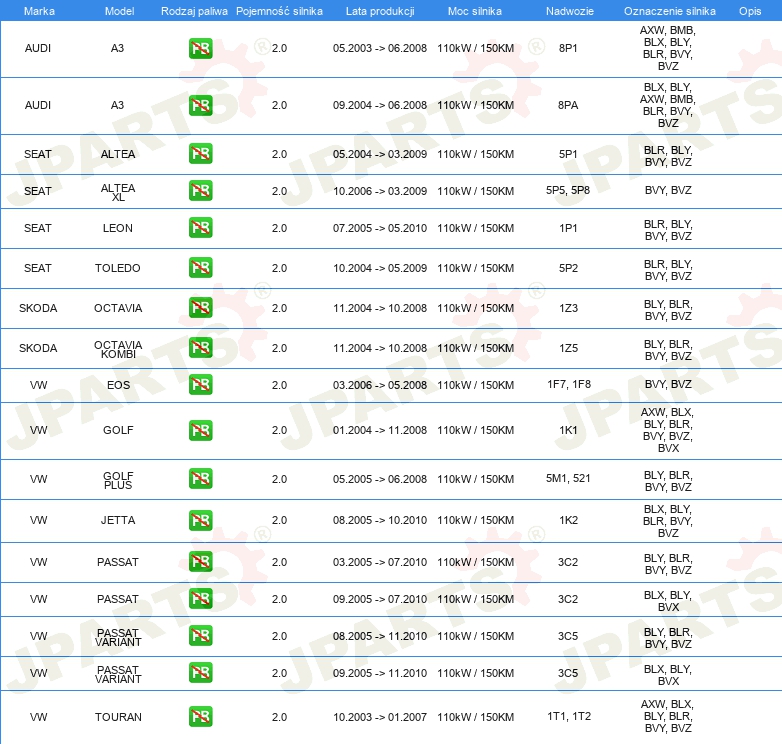Click the fuel icon in the VW GOLF 1K1 row
The height and width of the screenshot is (744, 782).
200,430
